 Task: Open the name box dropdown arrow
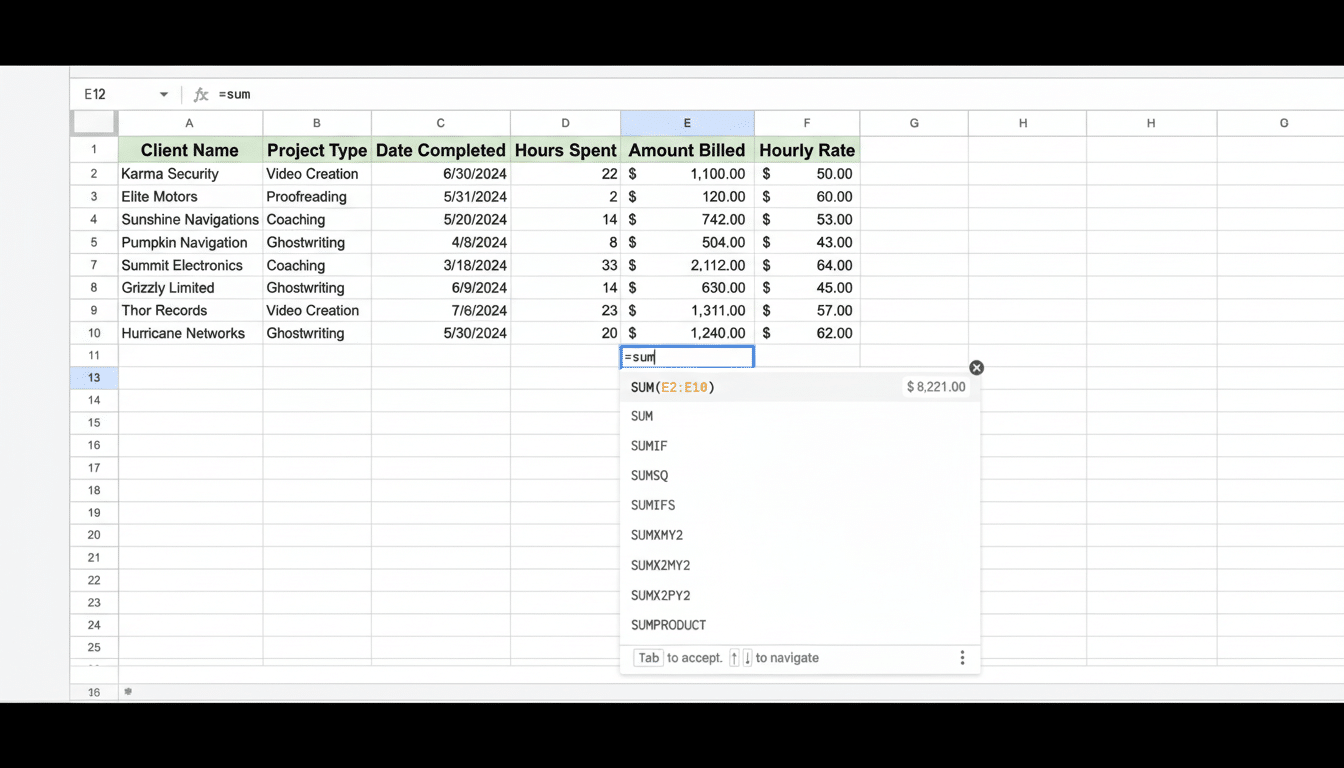point(164,94)
